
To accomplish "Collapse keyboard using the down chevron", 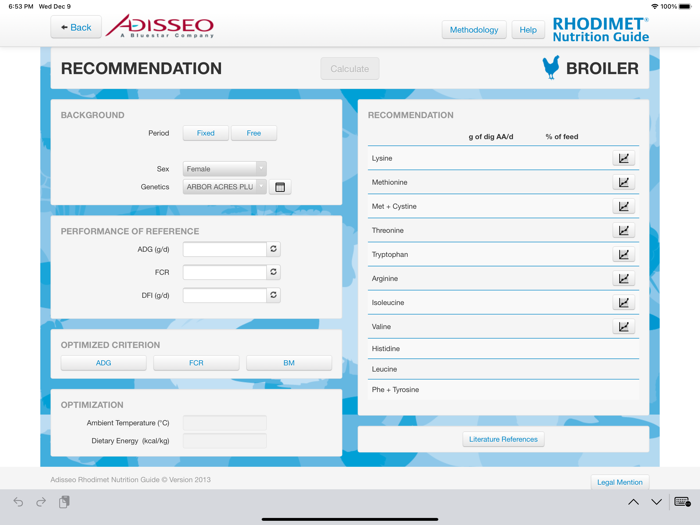I will tap(656, 502).
